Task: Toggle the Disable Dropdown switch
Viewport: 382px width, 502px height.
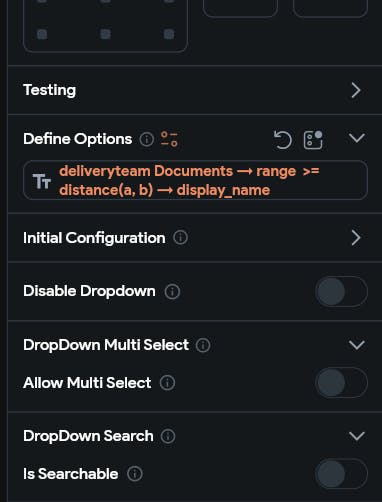Action: pyautogui.click(x=341, y=292)
